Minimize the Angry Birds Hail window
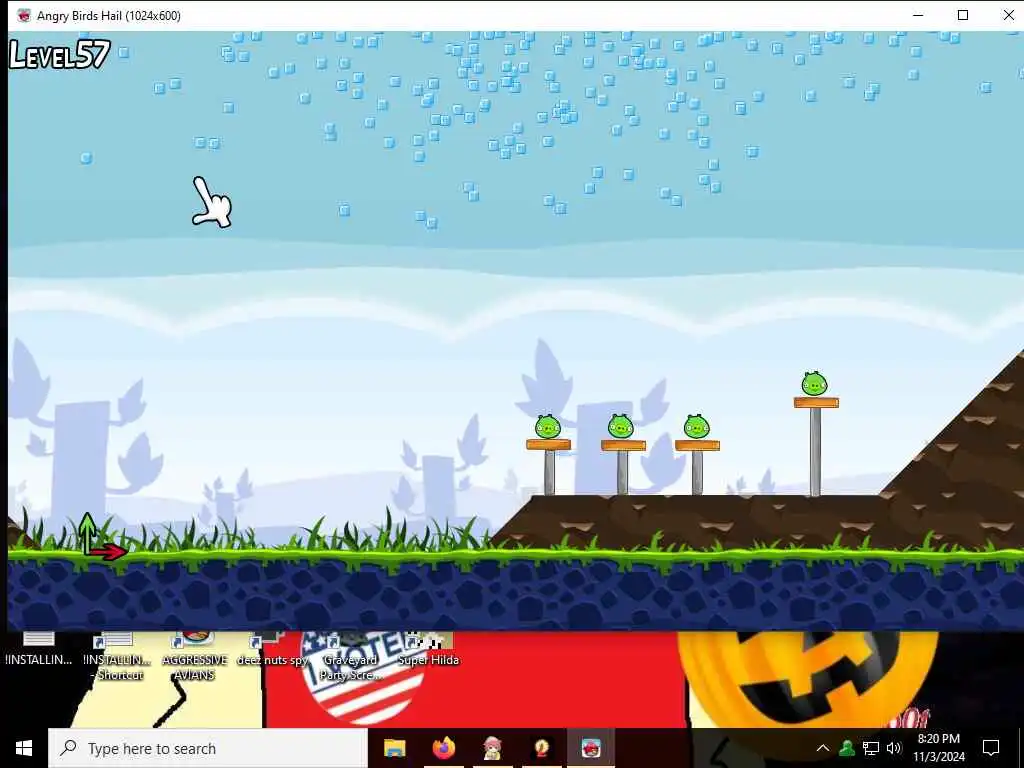This screenshot has width=1024, height=768. pos(918,15)
